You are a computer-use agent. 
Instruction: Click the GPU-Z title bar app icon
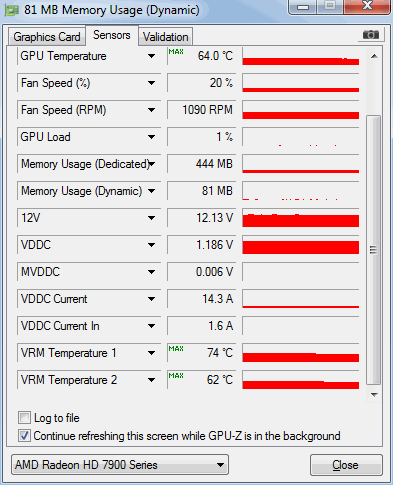coord(12,10)
